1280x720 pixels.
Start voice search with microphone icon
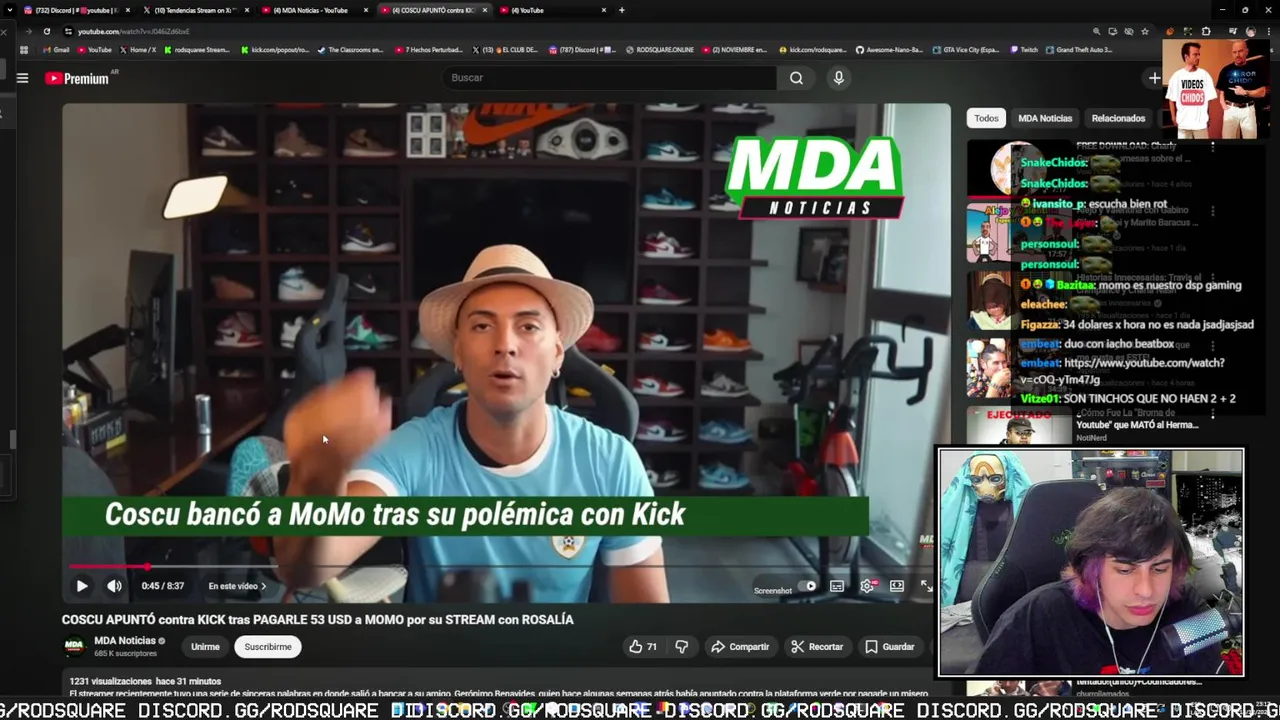point(838,78)
